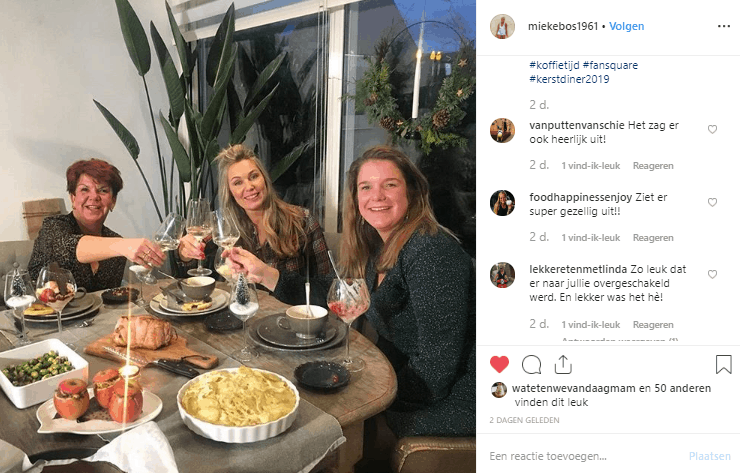This screenshot has height=473, width=740.
Task: Open the three-dot more options menu
Action: 724,26
